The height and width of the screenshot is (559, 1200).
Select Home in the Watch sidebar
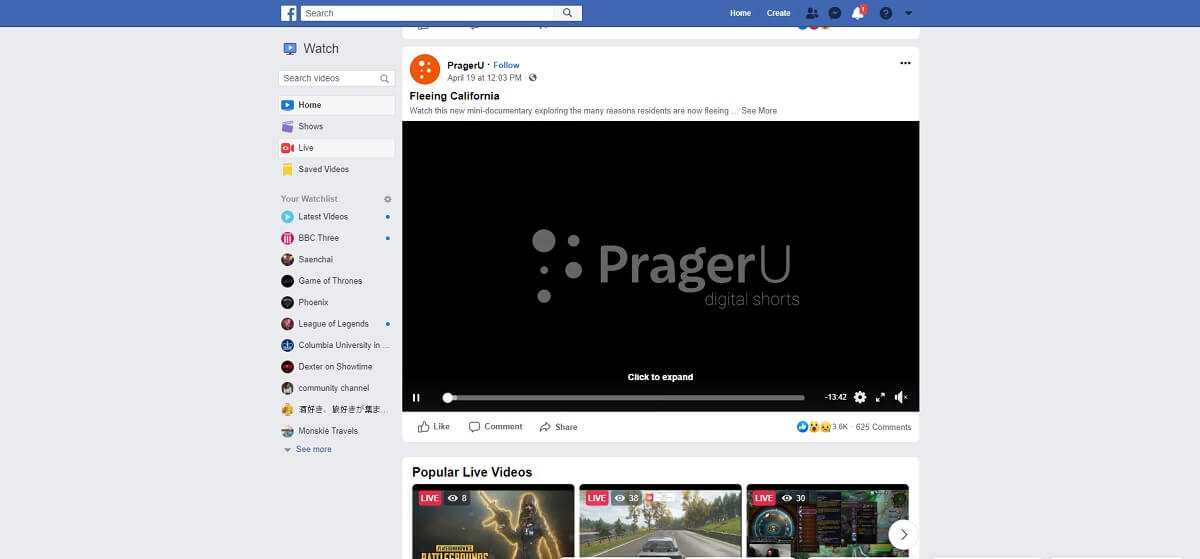(336, 105)
